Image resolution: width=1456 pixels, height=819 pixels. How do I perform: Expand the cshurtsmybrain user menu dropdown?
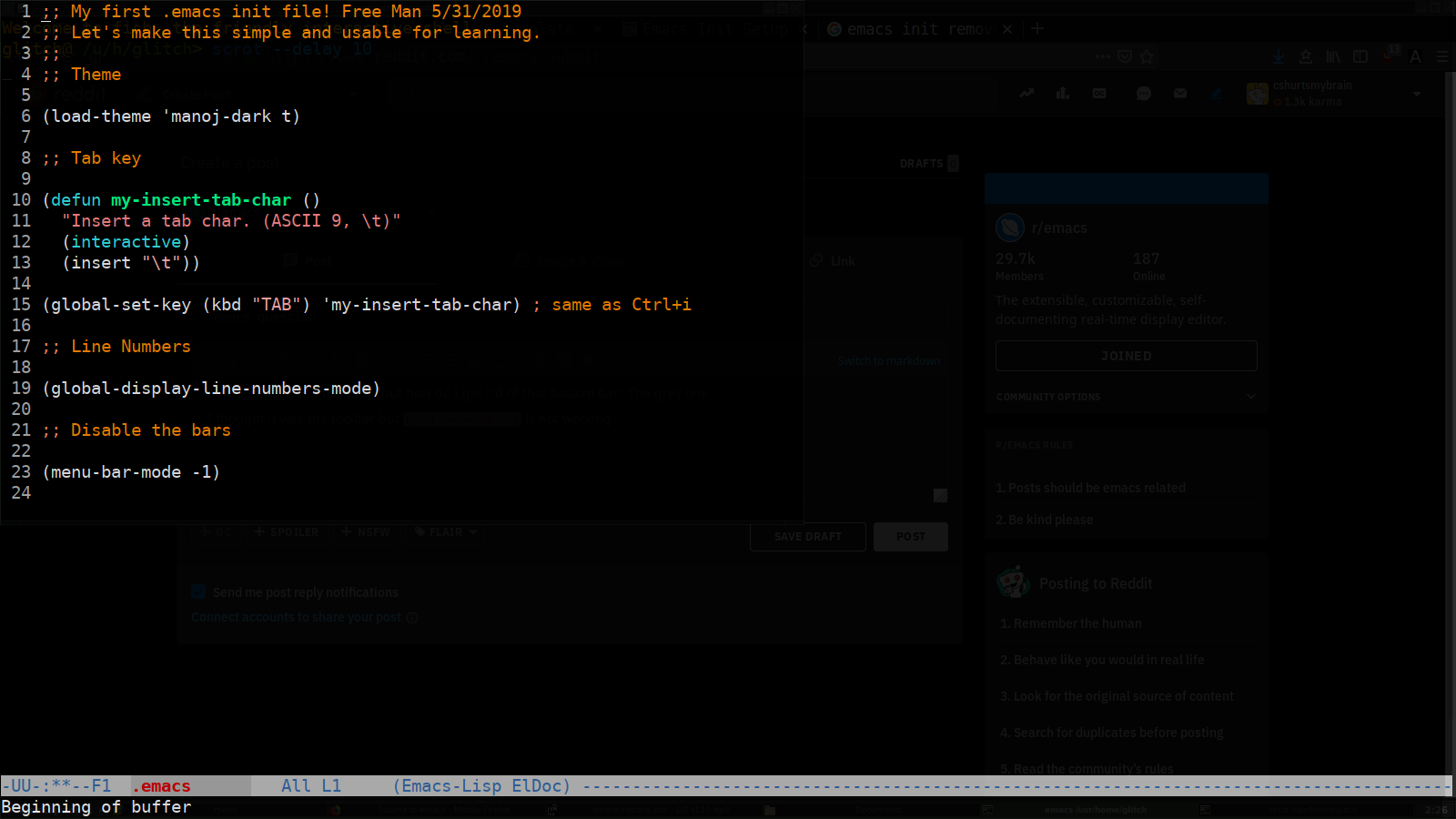[x=1417, y=94]
